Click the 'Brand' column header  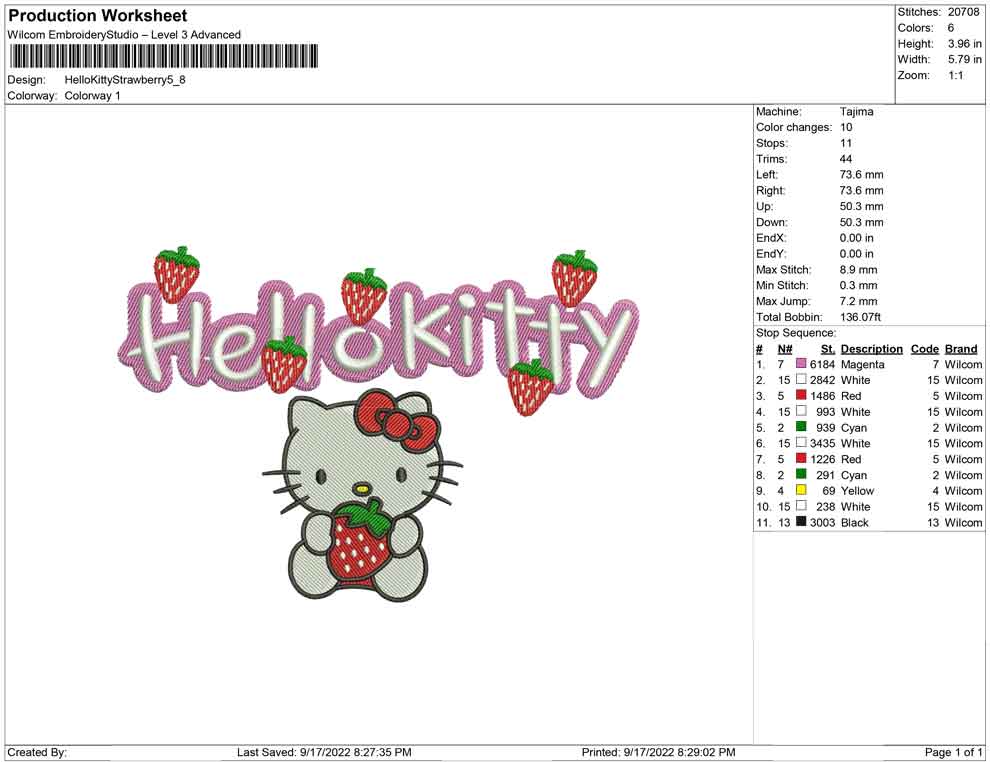point(961,349)
